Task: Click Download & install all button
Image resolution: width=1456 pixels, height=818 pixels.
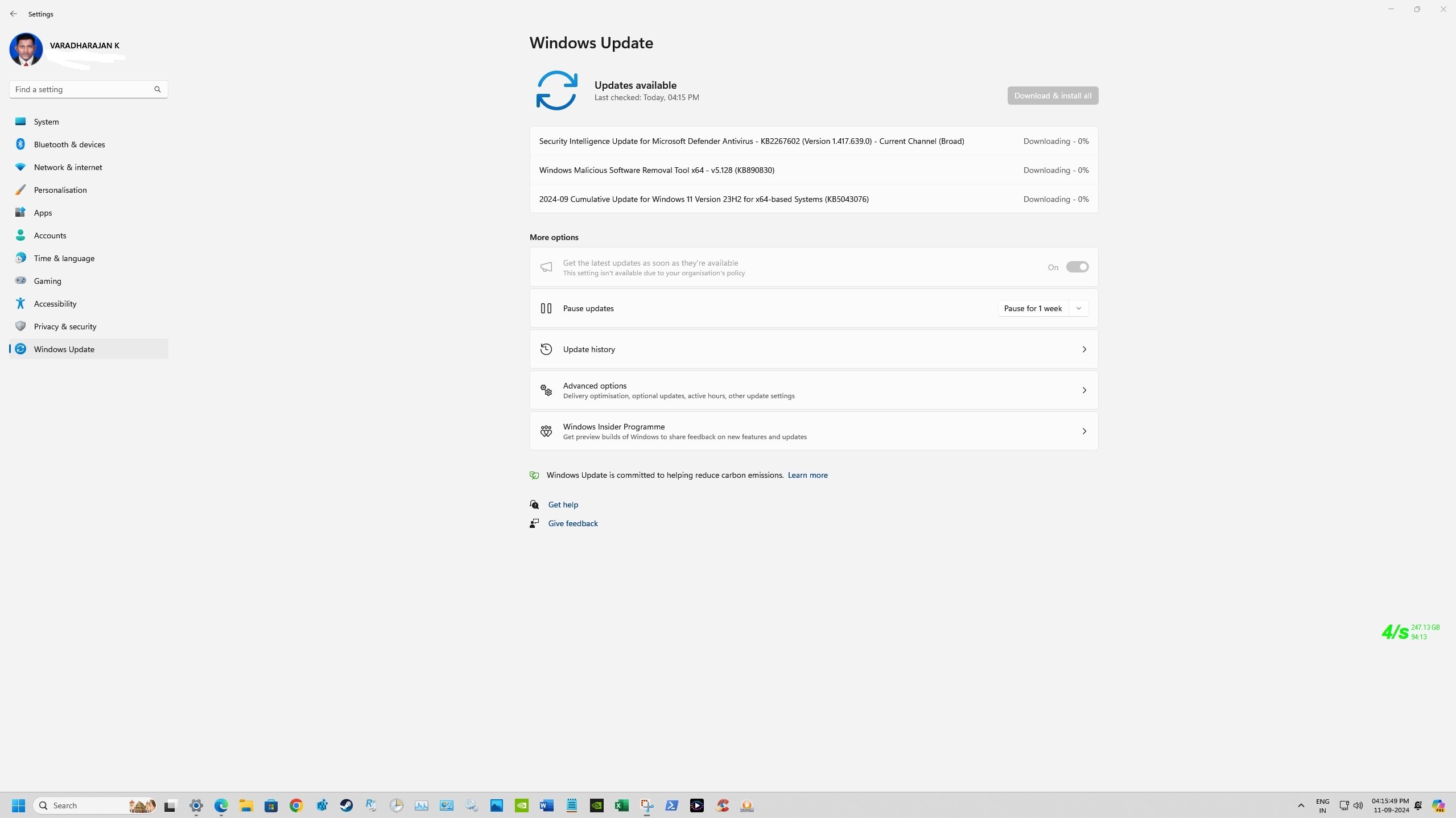Action: 1052,96
